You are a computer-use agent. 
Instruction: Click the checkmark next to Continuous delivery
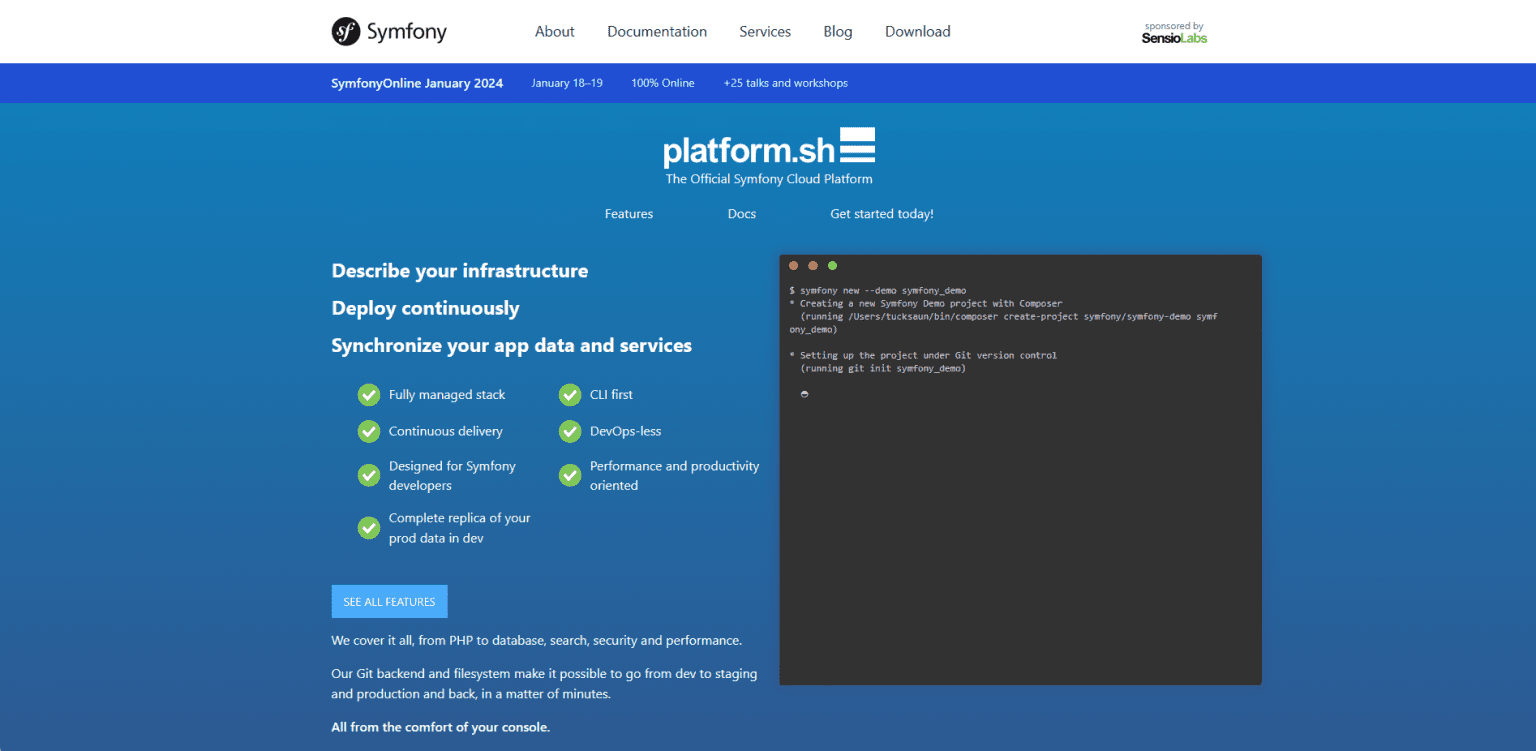tap(368, 431)
